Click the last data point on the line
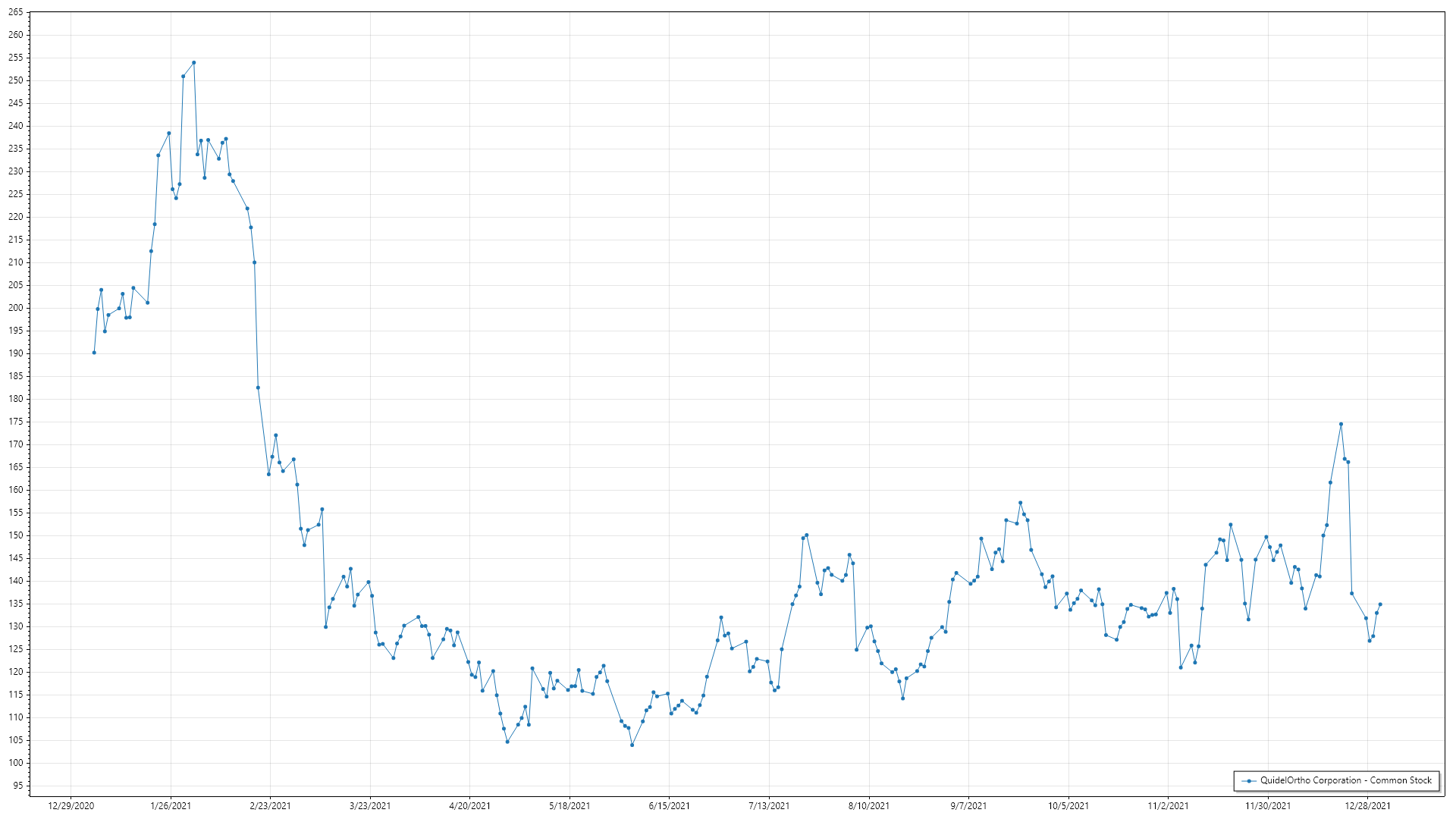The height and width of the screenshot is (819, 1456). click(x=1380, y=604)
